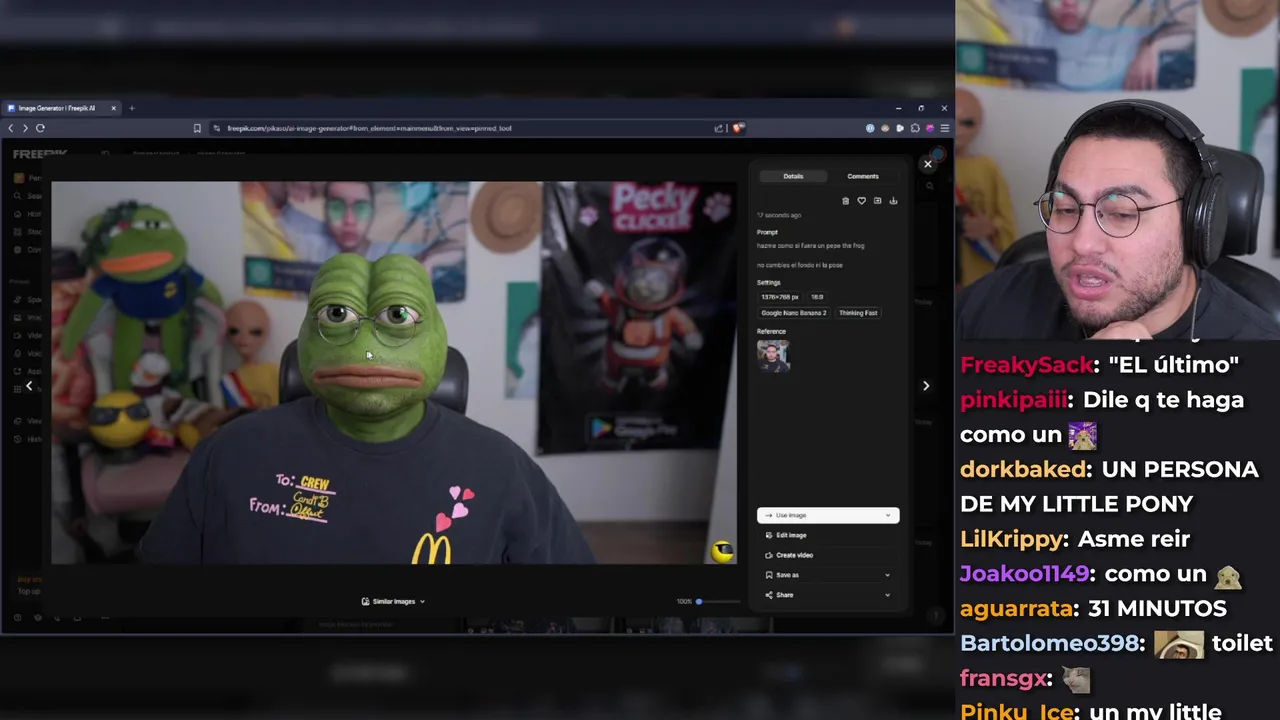Open the reference image thumbnail
This screenshot has width=1280, height=720.
tap(773, 356)
